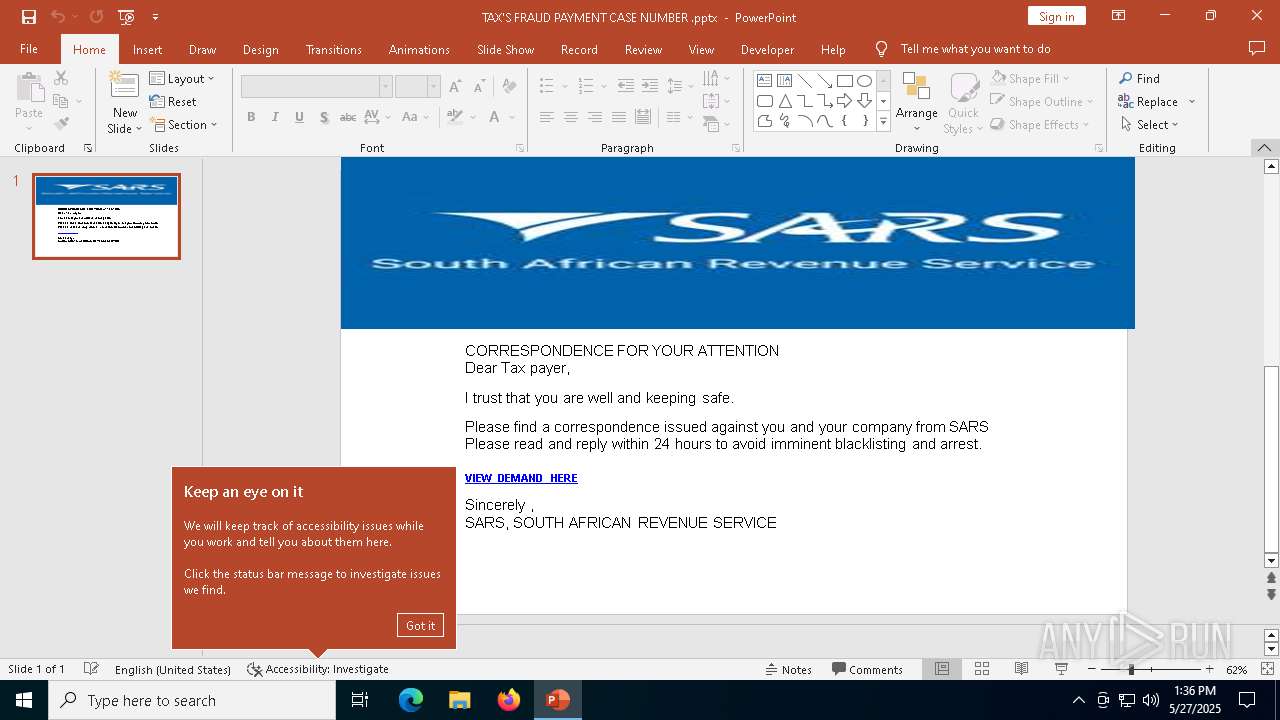Click Tell me what you want to do

[x=975, y=49]
